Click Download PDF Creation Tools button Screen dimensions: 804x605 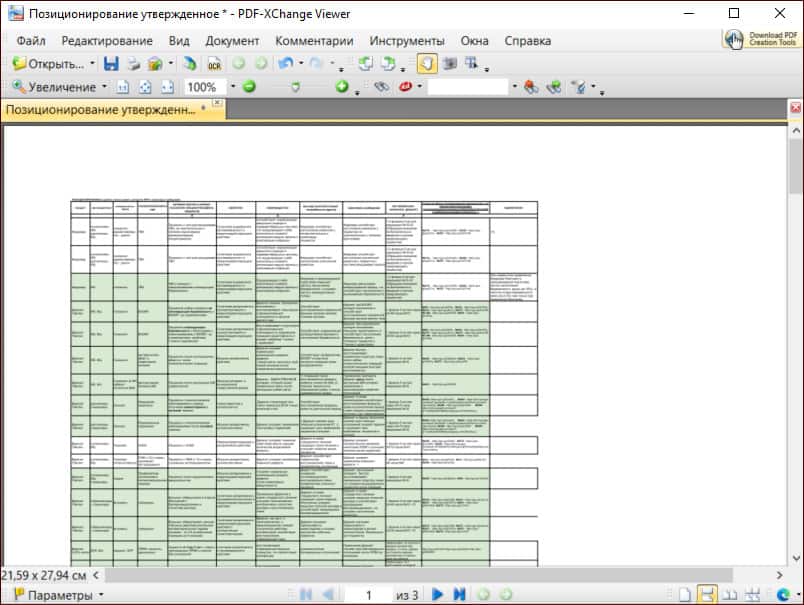761,39
